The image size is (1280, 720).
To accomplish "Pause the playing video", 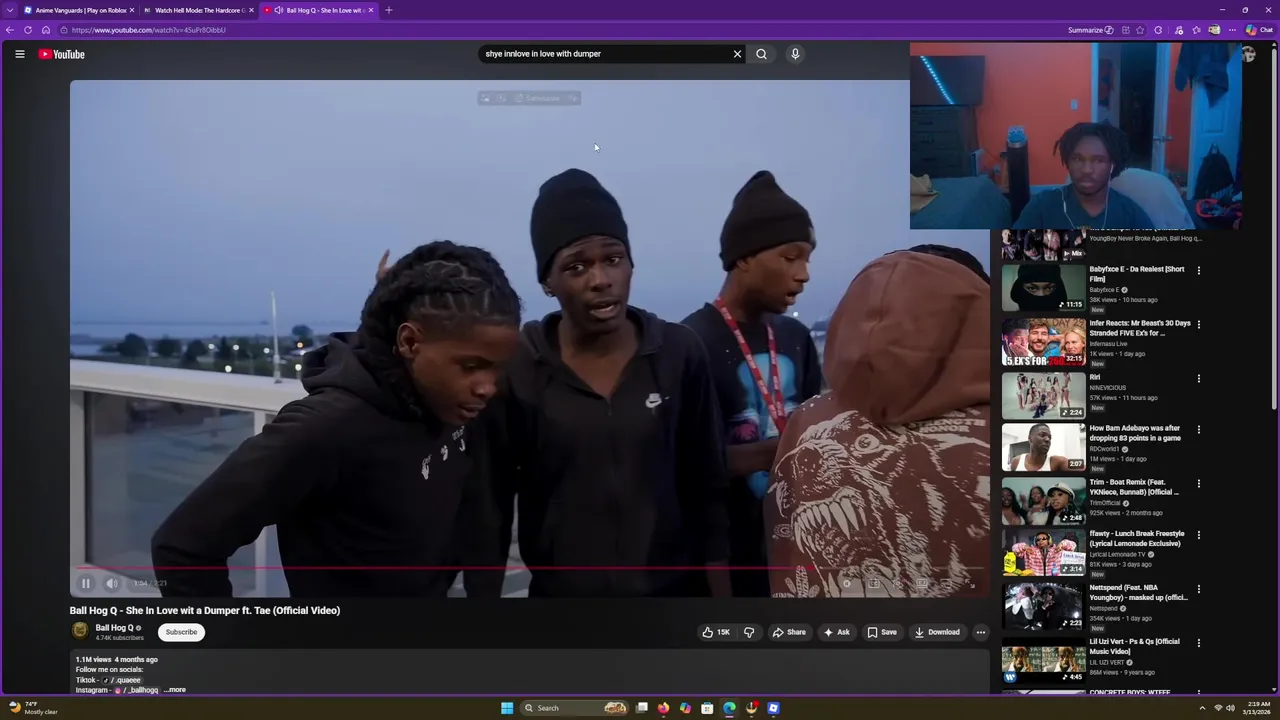I will pyautogui.click(x=86, y=583).
